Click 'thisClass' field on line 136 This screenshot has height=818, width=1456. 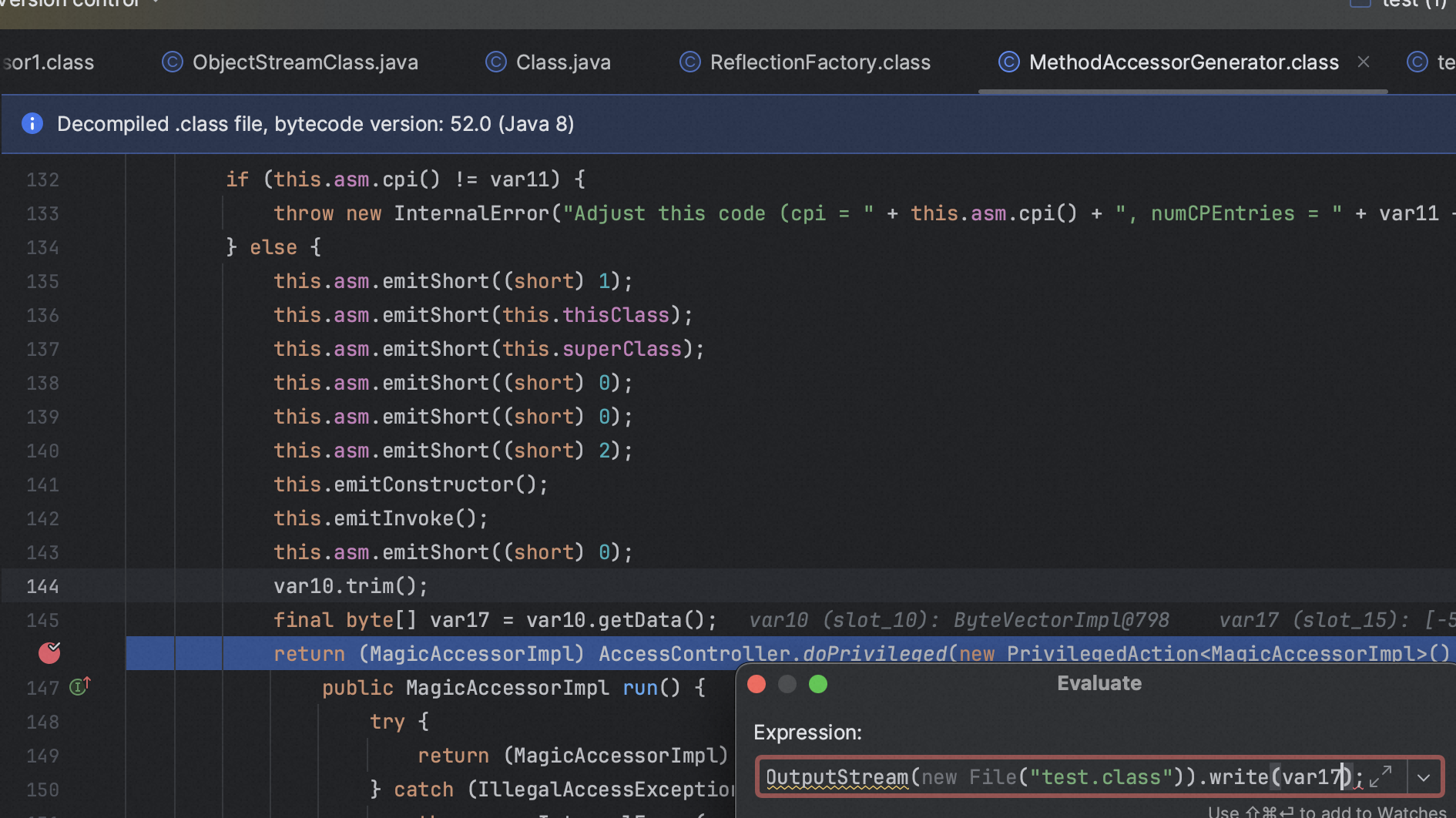(616, 315)
